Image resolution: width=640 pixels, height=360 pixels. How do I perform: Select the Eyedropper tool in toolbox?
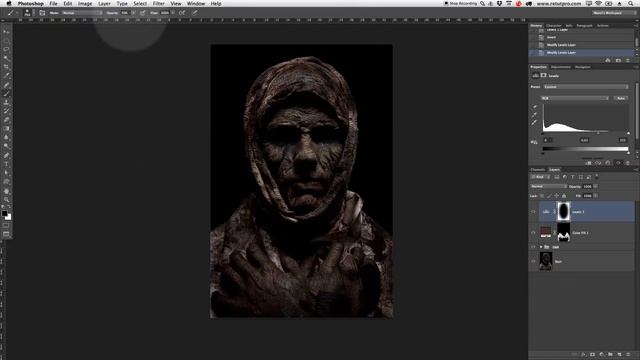pyautogui.click(x=6, y=76)
